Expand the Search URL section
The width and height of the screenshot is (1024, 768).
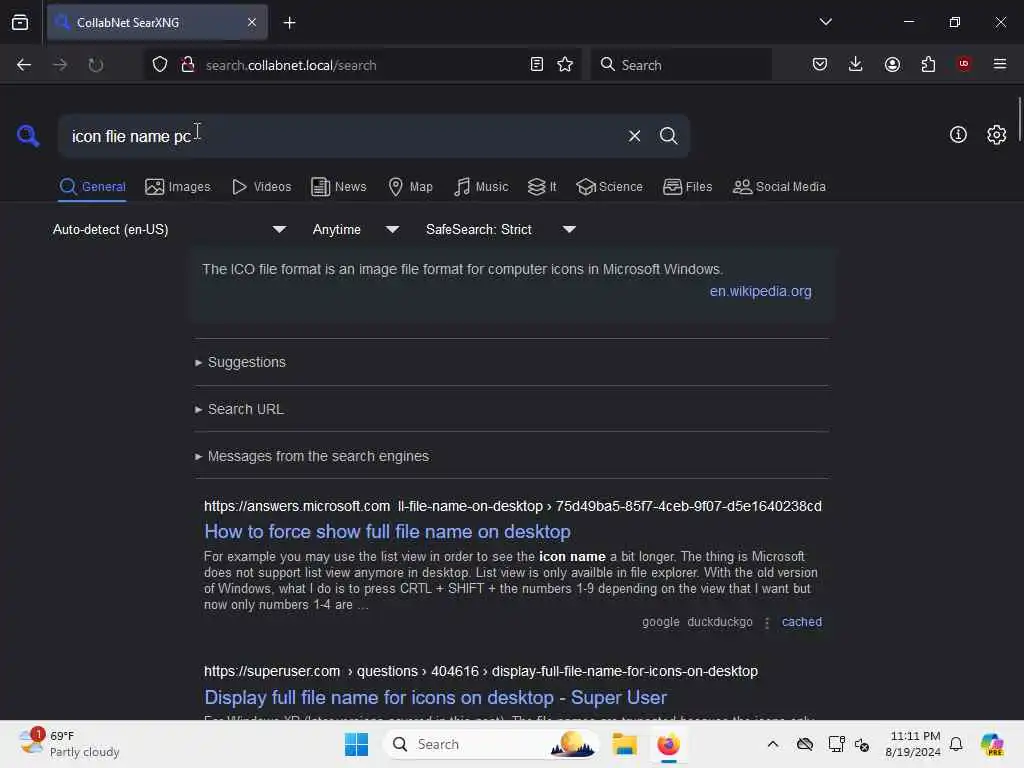point(239,409)
